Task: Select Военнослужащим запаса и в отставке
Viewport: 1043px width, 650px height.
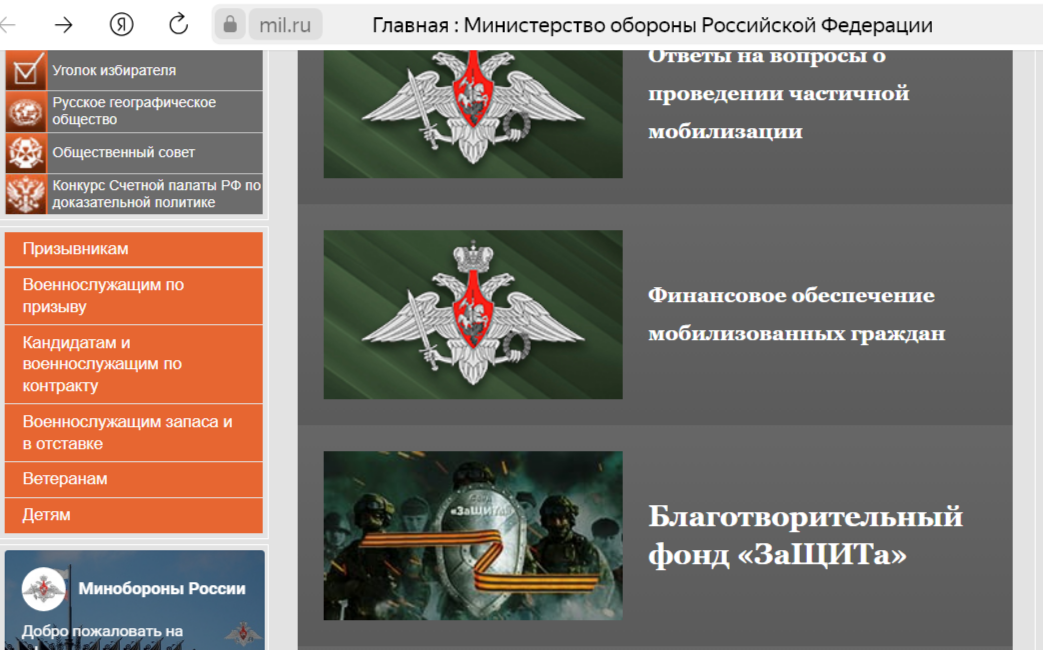Action: pos(134,432)
